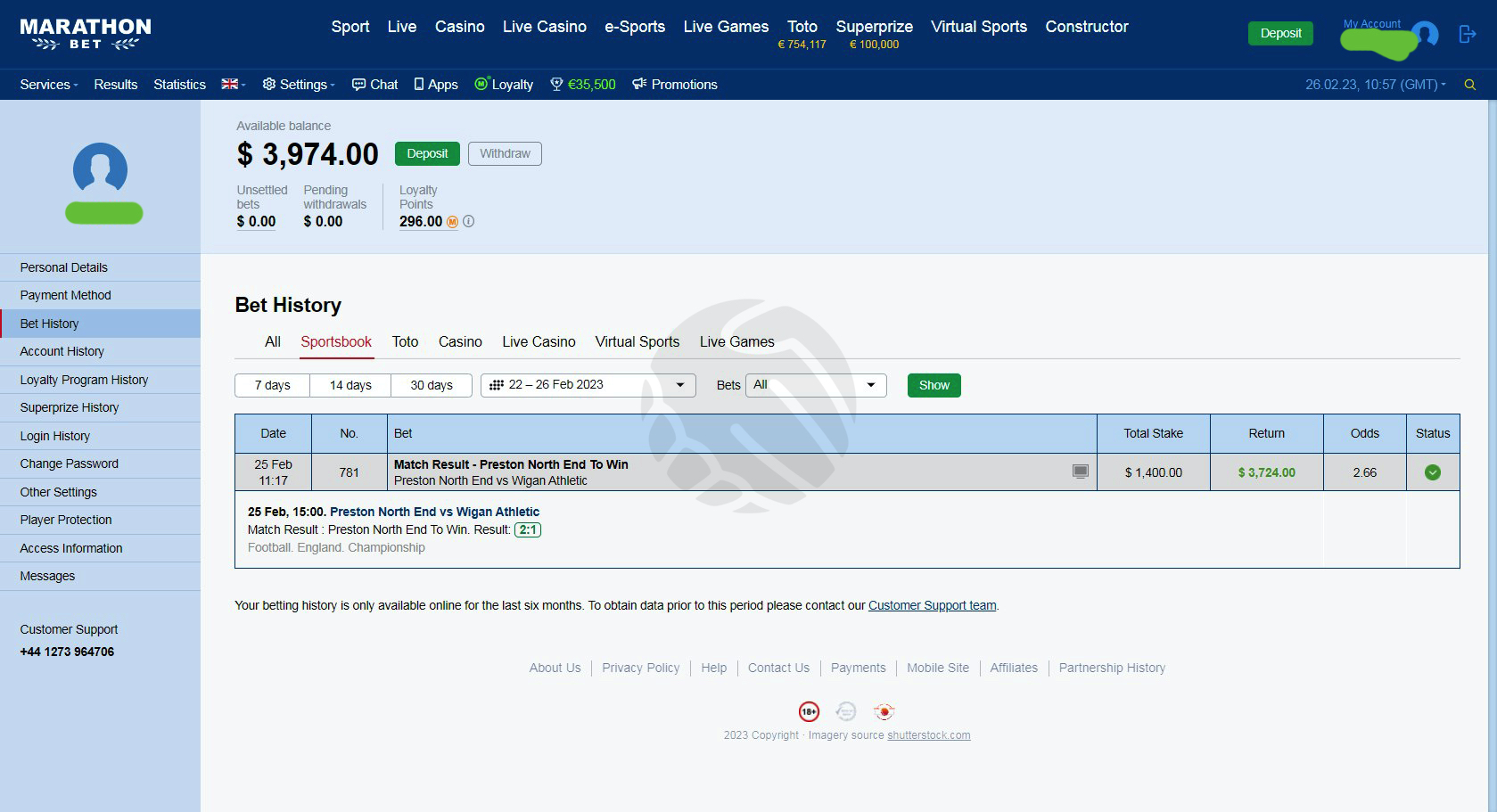This screenshot has height=812, width=1497.
Task: Open the Toto section
Action: tap(802, 27)
